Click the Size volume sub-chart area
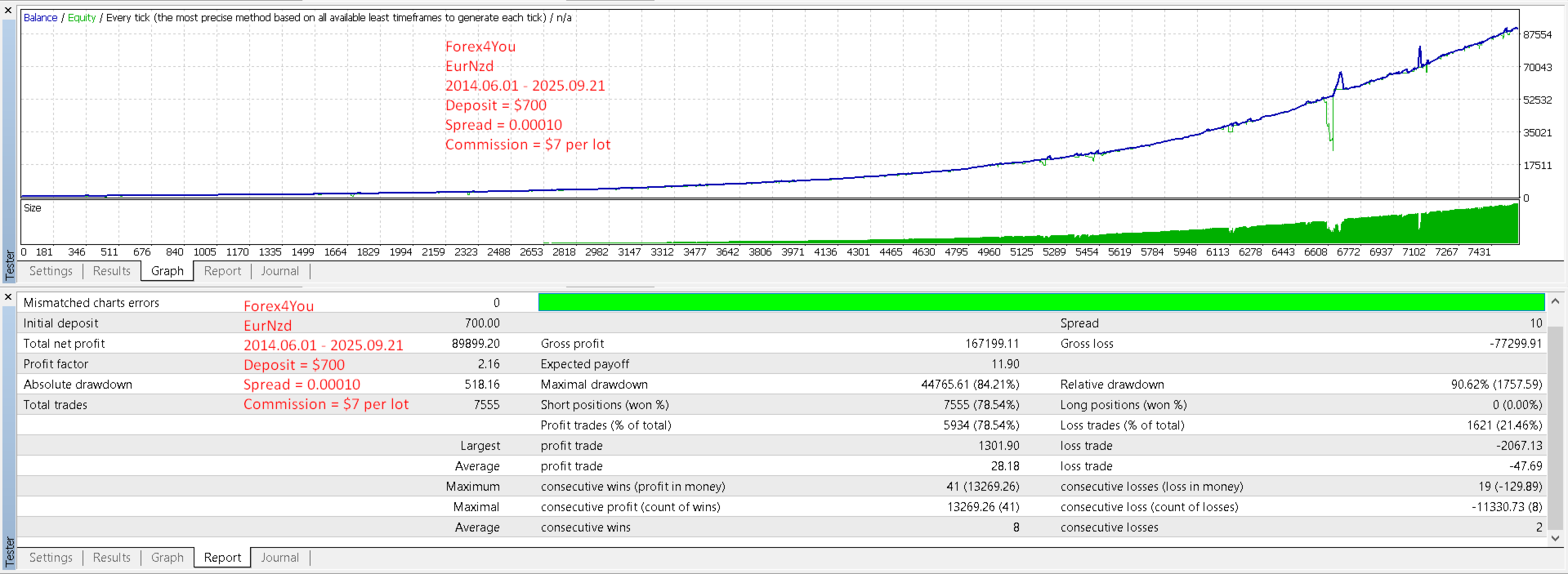The image size is (1568, 574). [x=770, y=221]
